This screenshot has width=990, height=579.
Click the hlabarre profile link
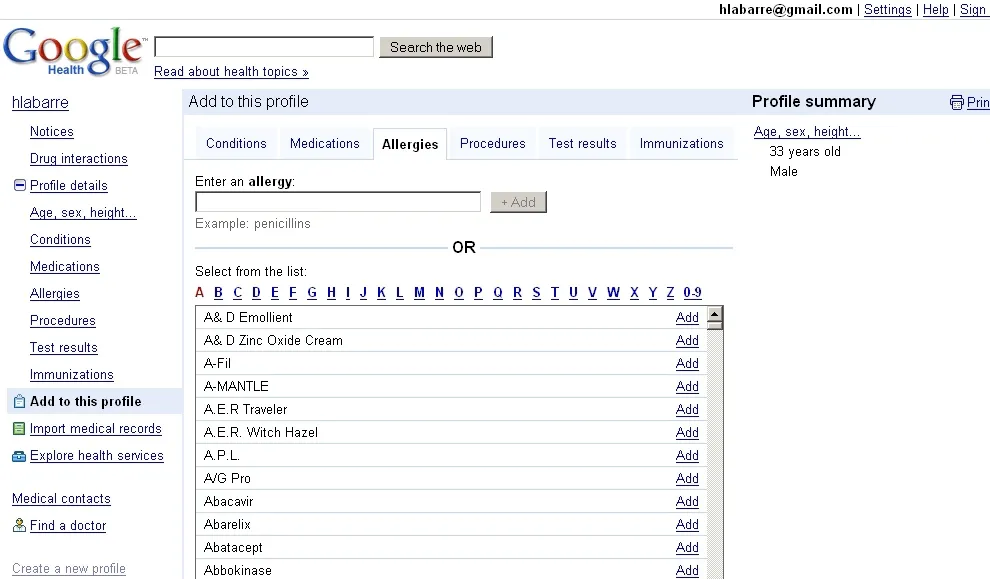click(40, 102)
